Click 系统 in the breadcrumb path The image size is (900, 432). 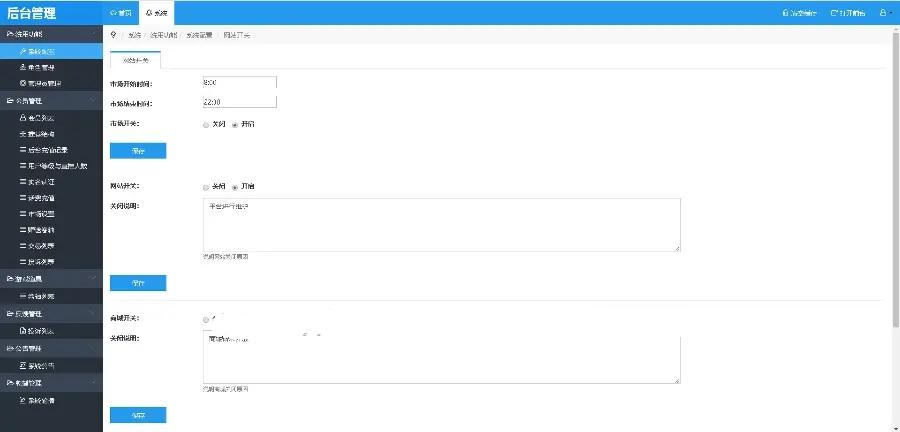(x=134, y=35)
